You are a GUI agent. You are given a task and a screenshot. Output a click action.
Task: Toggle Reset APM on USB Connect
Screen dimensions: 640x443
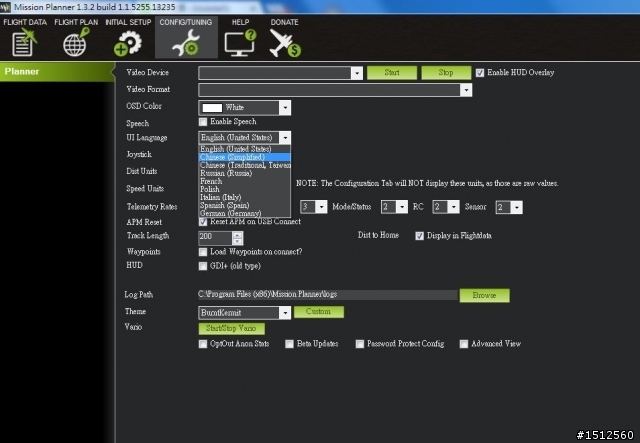click(203, 222)
